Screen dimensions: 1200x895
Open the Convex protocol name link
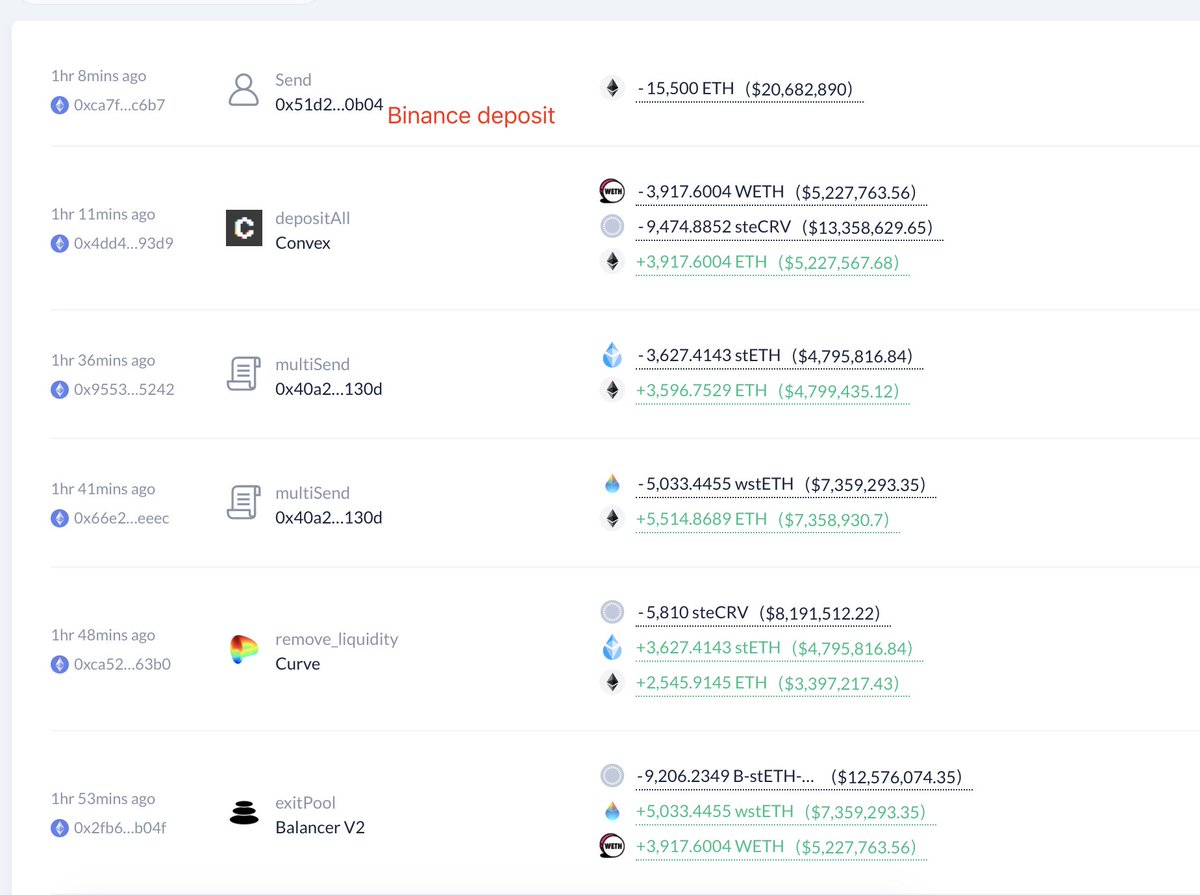tap(303, 243)
